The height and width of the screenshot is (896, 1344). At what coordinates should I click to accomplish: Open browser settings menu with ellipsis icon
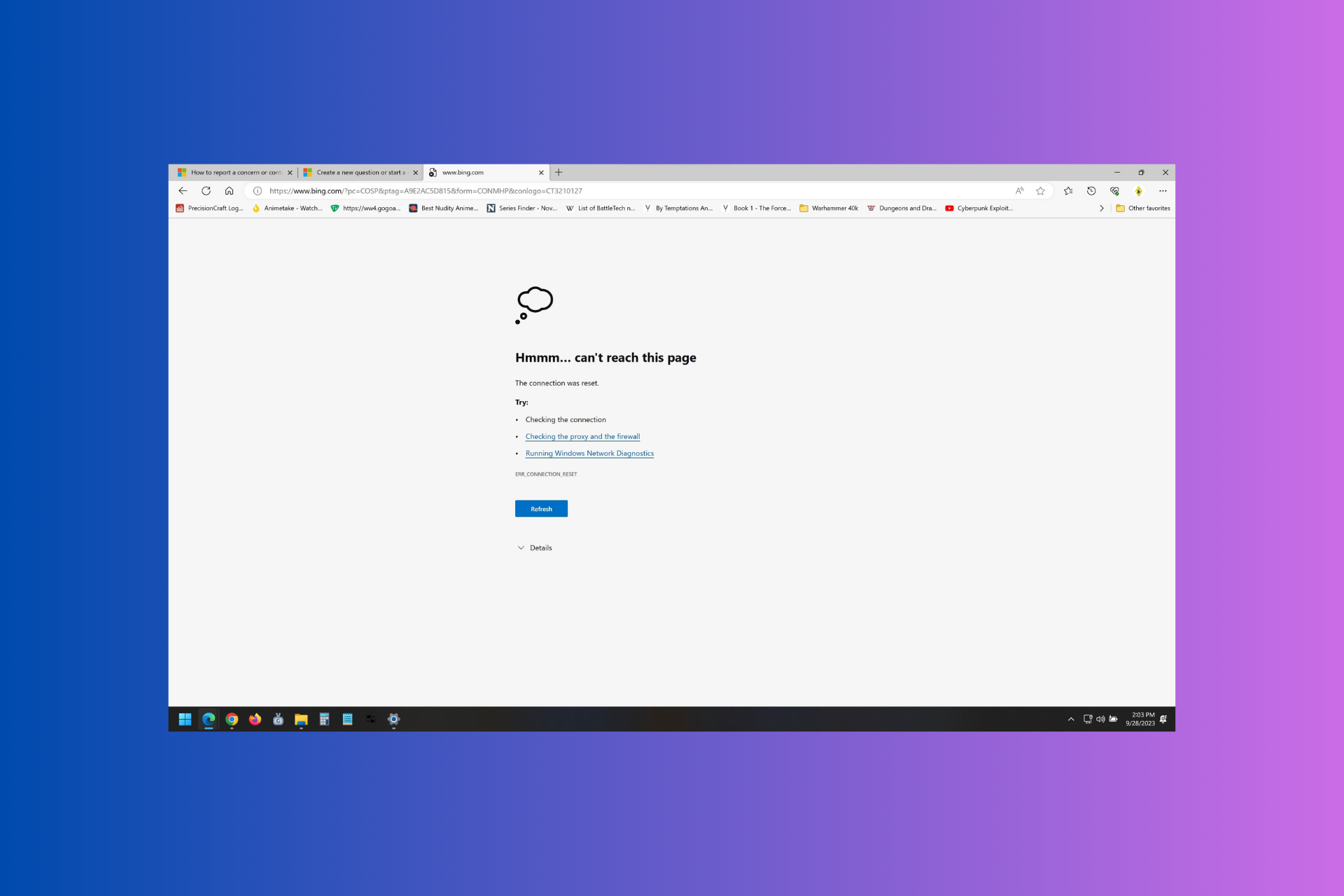[x=1162, y=190]
